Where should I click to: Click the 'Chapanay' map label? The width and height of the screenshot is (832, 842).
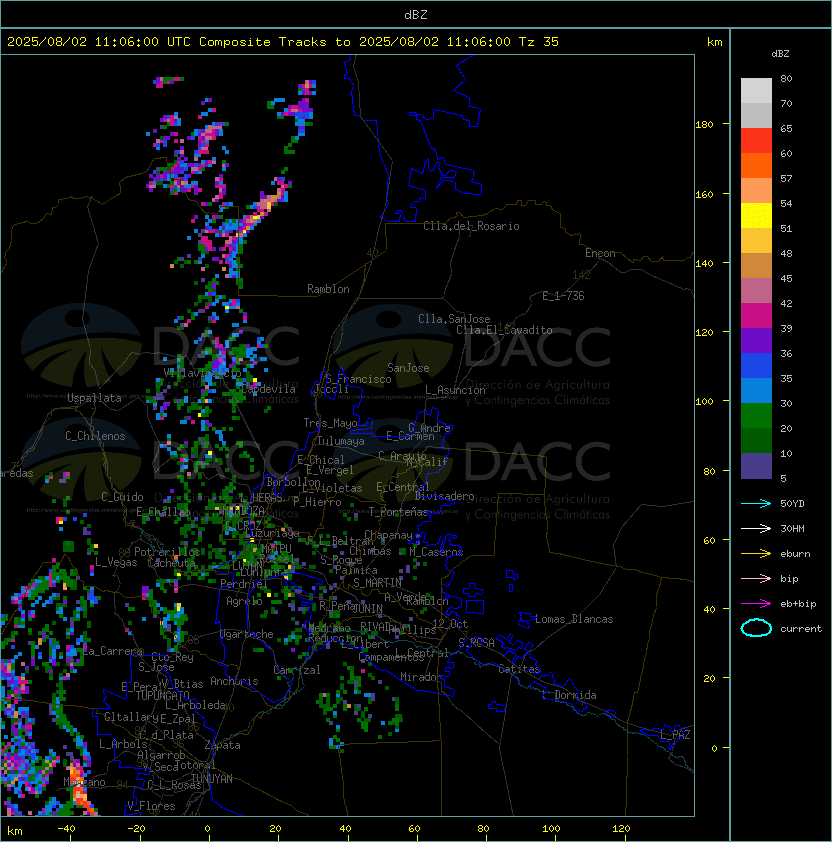pos(388,535)
